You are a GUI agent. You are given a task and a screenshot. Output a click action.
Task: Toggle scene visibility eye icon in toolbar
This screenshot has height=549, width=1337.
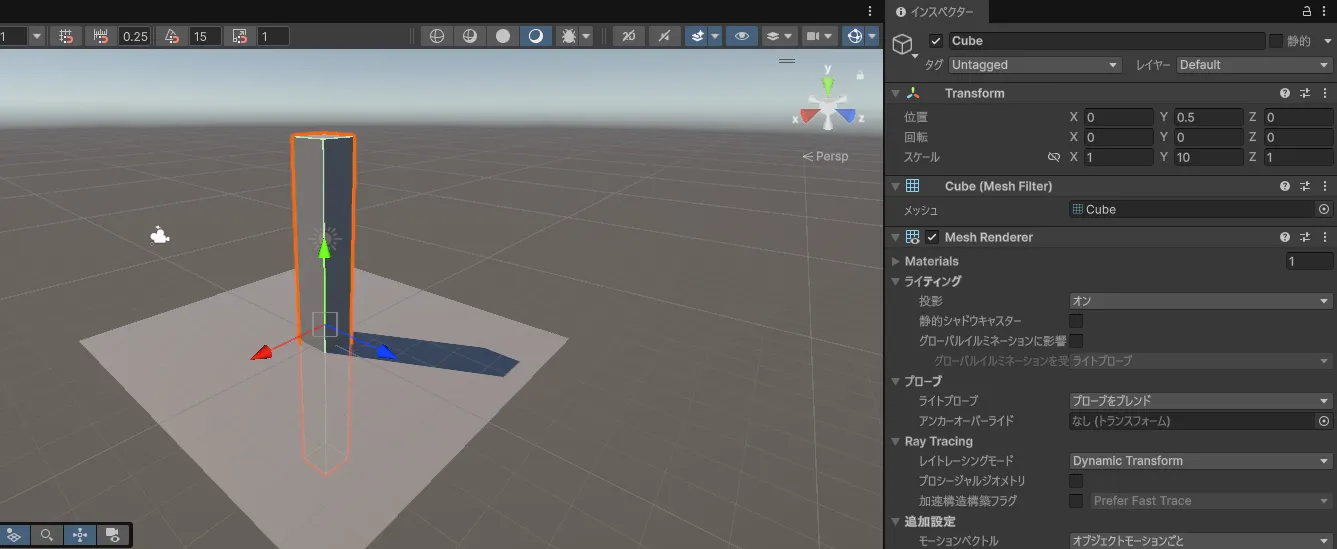pyautogui.click(x=741, y=36)
